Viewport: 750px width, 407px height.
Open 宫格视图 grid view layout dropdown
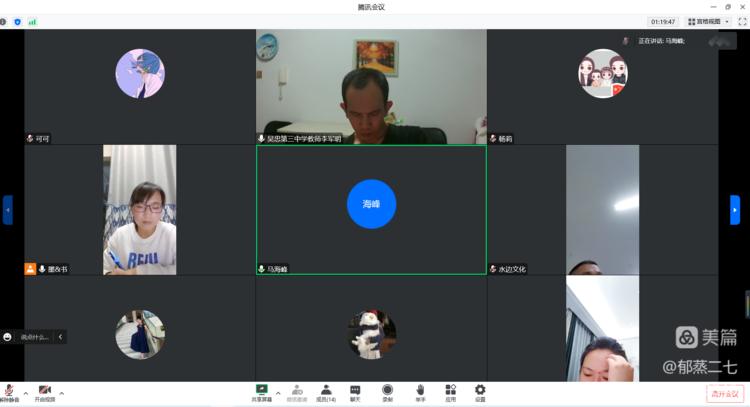click(x=710, y=21)
